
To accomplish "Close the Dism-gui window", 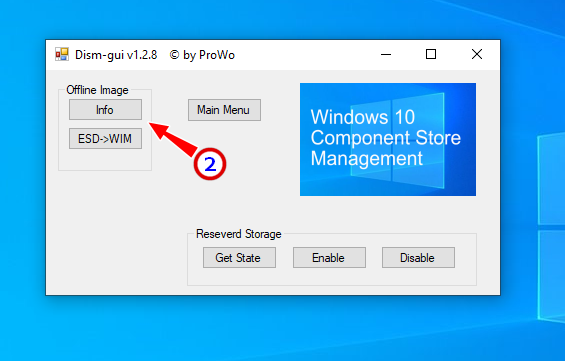I will pos(477,54).
